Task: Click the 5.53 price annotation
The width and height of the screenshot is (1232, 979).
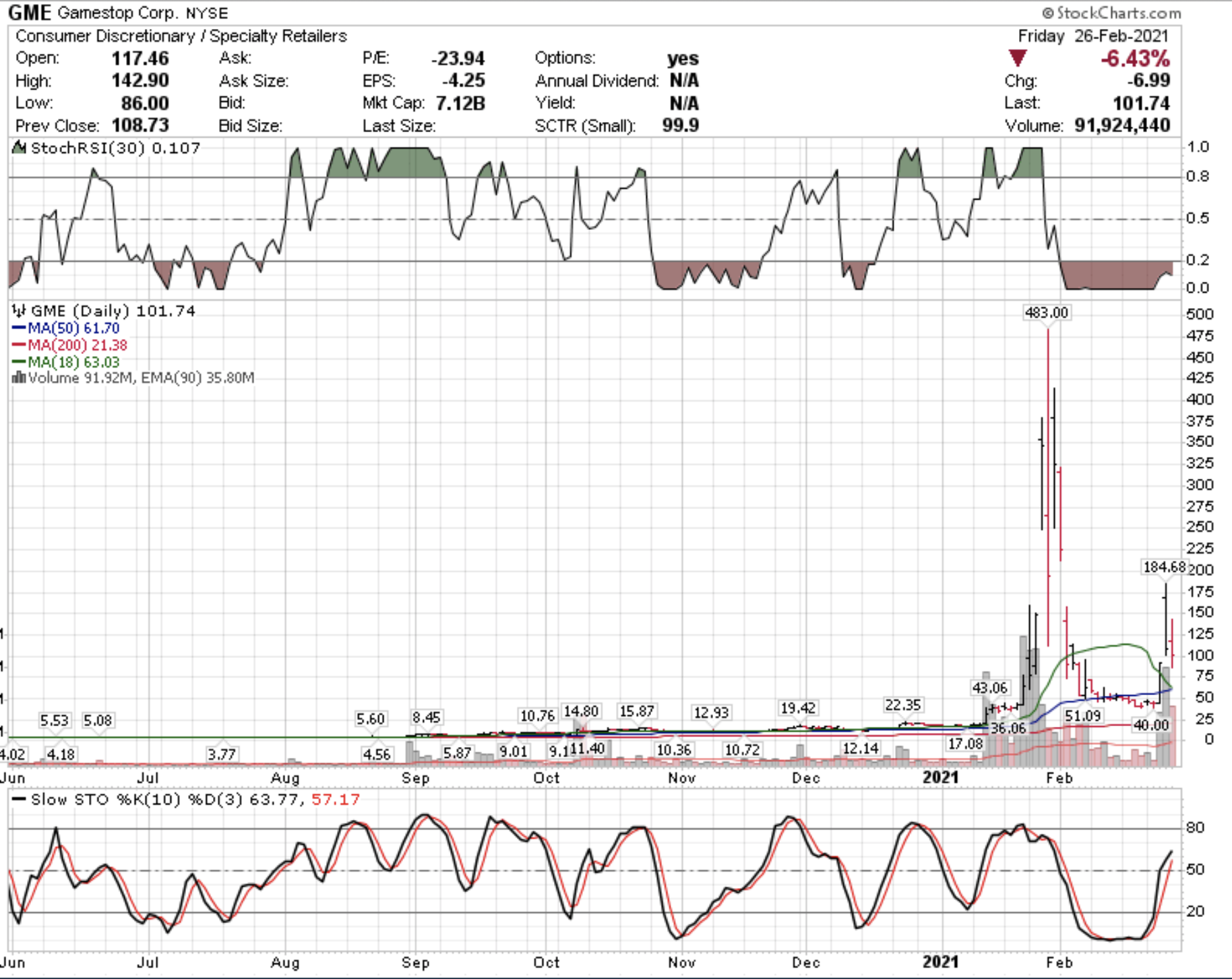Action: click(54, 721)
